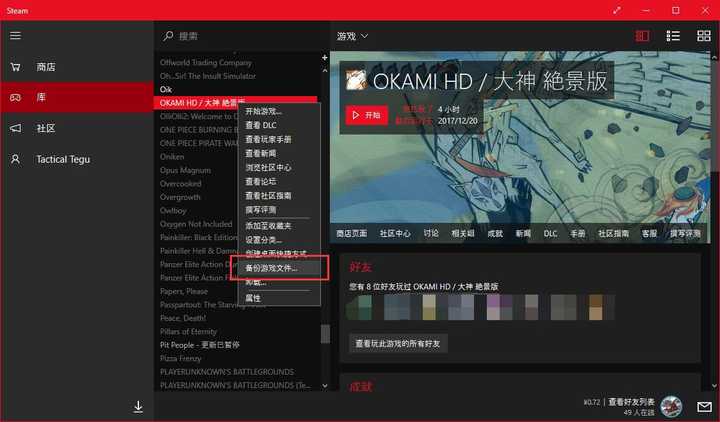This screenshot has height=422, width=720.
Task: Open the 社区 community megaphone icon
Action: click(x=15, y=128)
